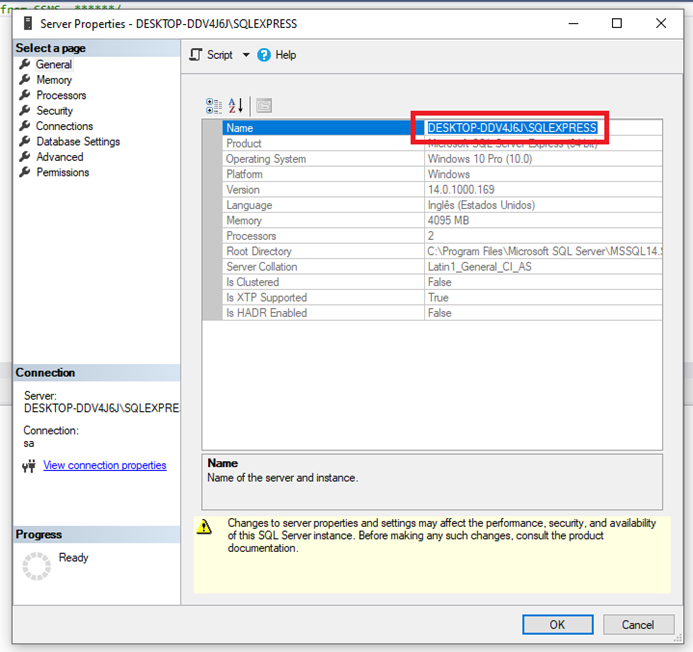Close the Server Properties dialog
The height and width of the screenshot is (652, 693).
tap(661, 23)
